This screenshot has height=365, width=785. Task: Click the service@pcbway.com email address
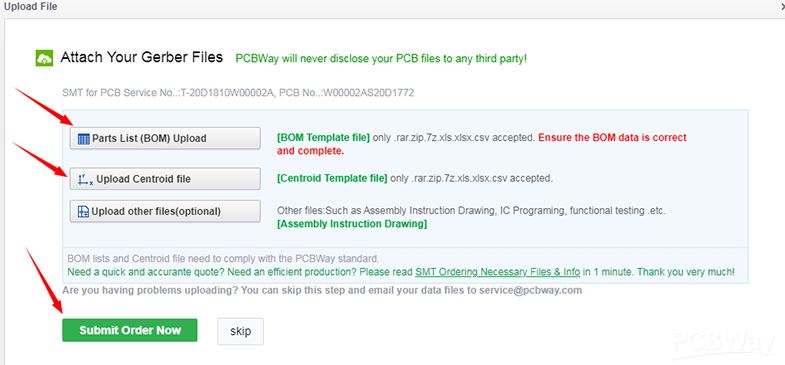coord(531,290)
